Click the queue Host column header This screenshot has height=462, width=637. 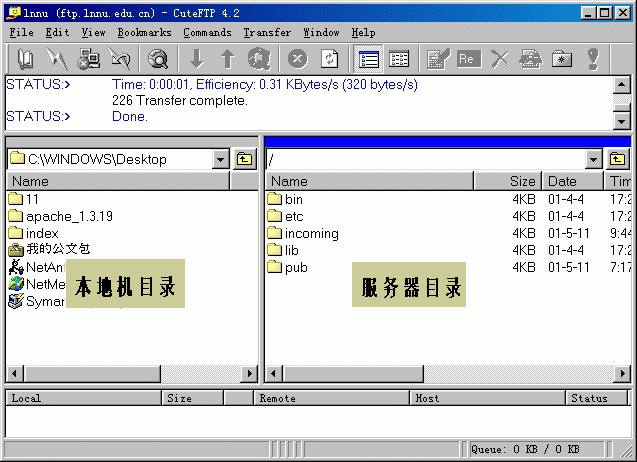(x=488, y=398)
